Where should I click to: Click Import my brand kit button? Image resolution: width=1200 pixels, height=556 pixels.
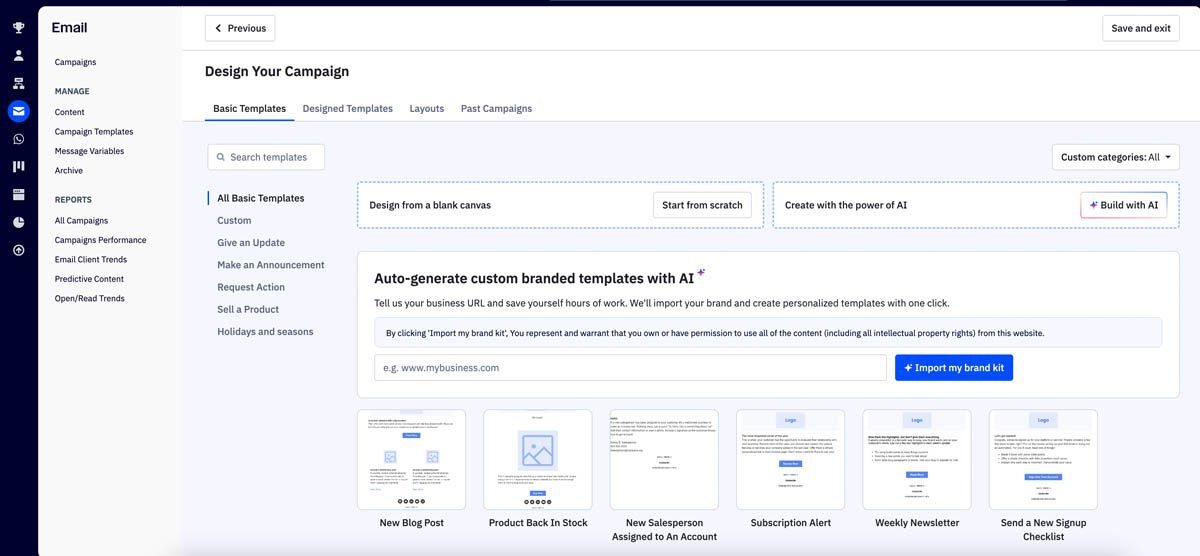tap(954, 368)
